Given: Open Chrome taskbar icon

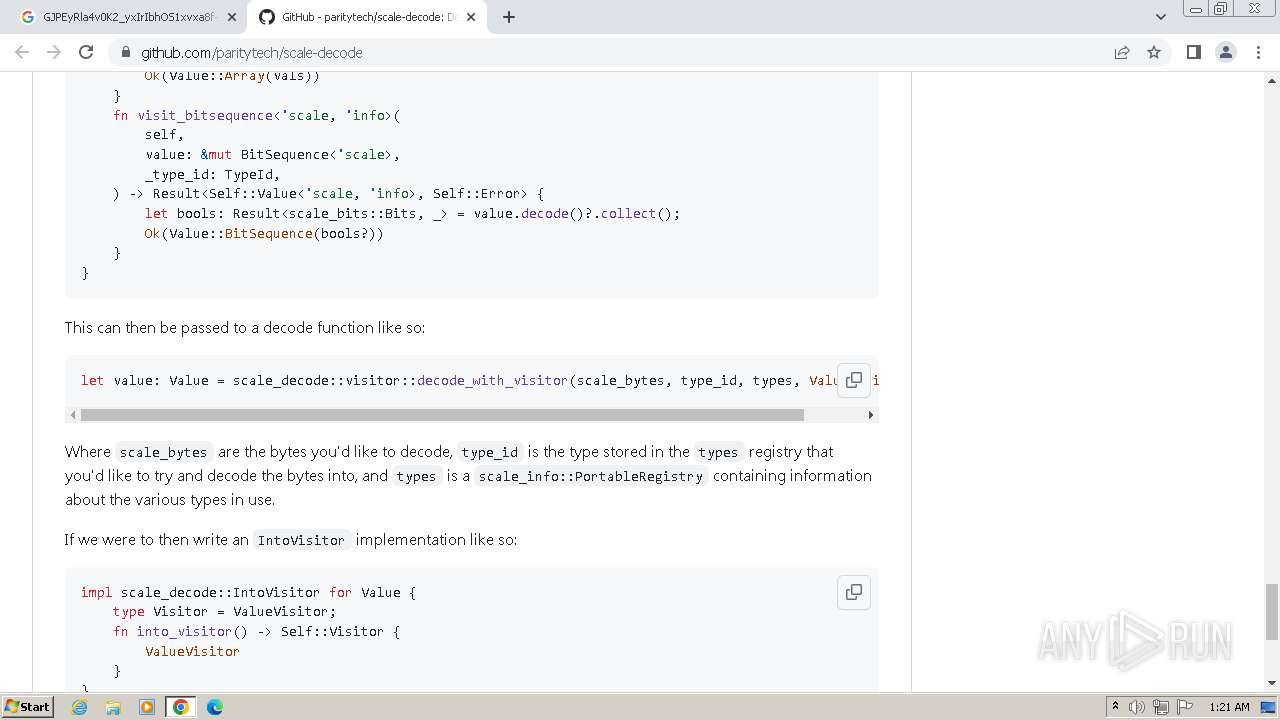Looking at the screenshot, I should [x=181, y=707].
